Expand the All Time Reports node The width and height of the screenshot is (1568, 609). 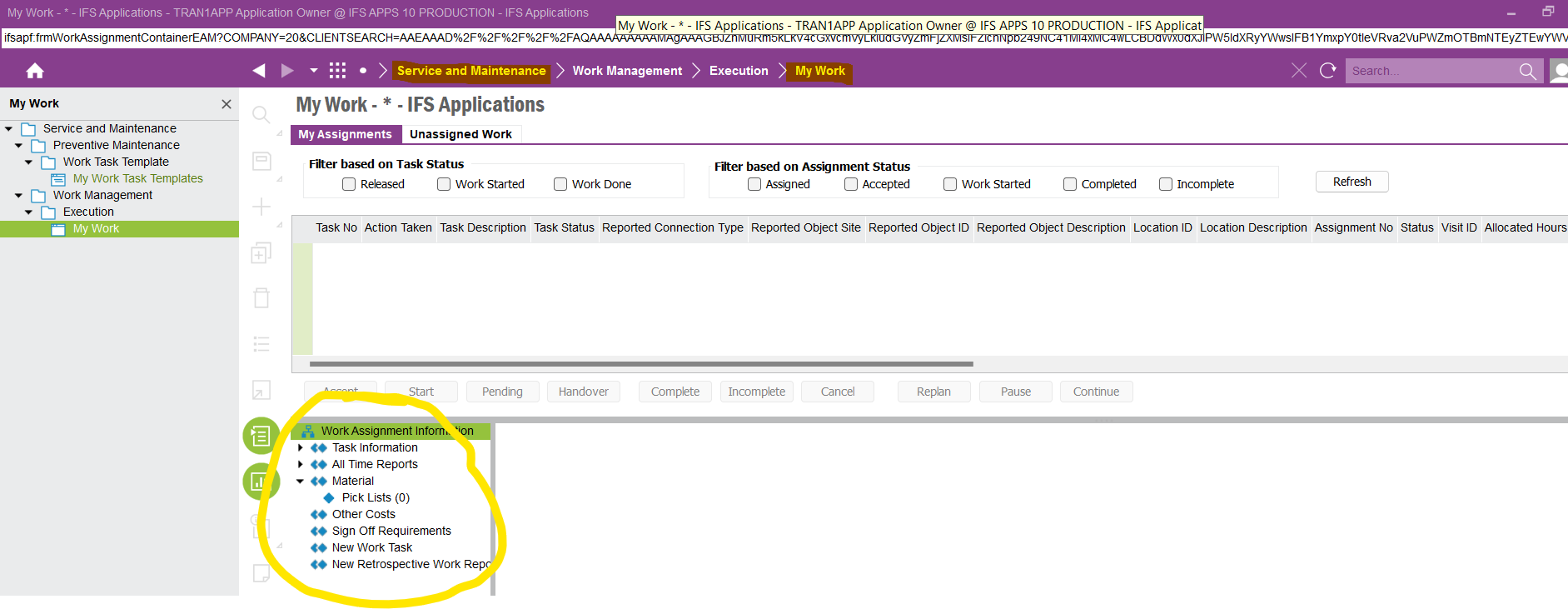[x=301, y=464]
